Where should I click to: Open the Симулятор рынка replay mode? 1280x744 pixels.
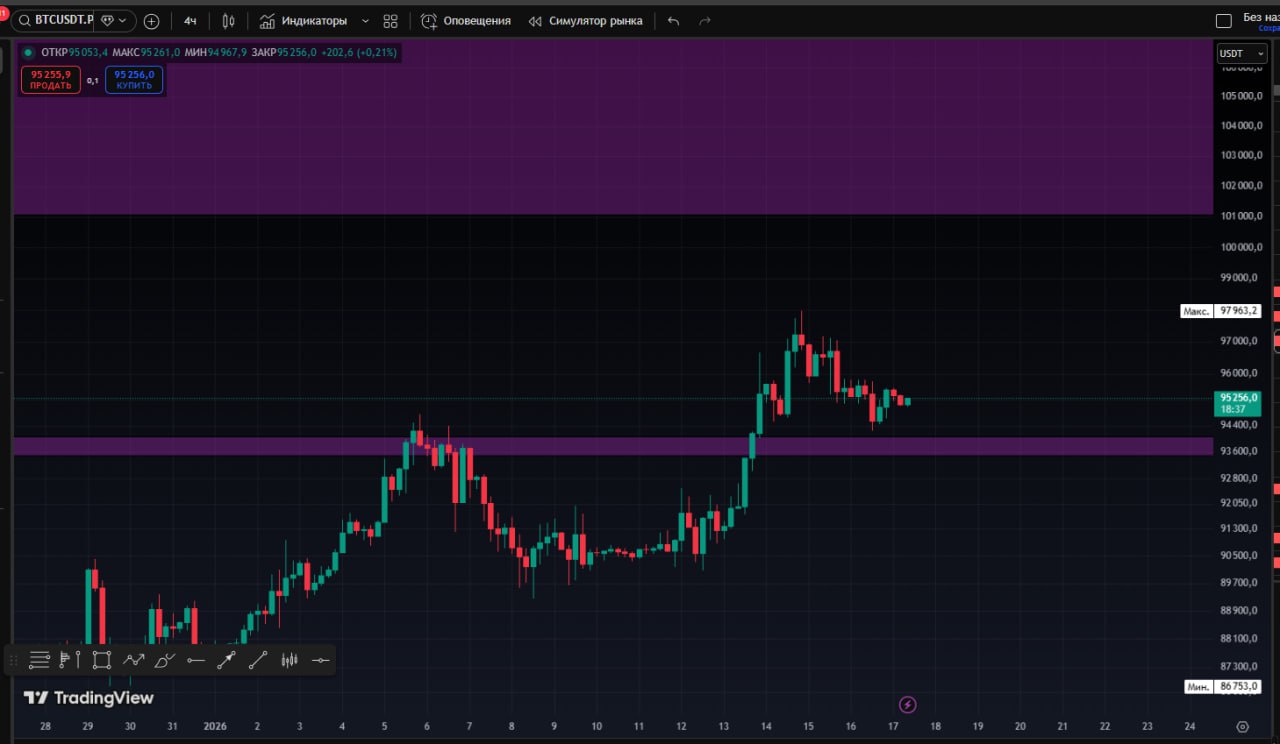click(x=585, y=21)
